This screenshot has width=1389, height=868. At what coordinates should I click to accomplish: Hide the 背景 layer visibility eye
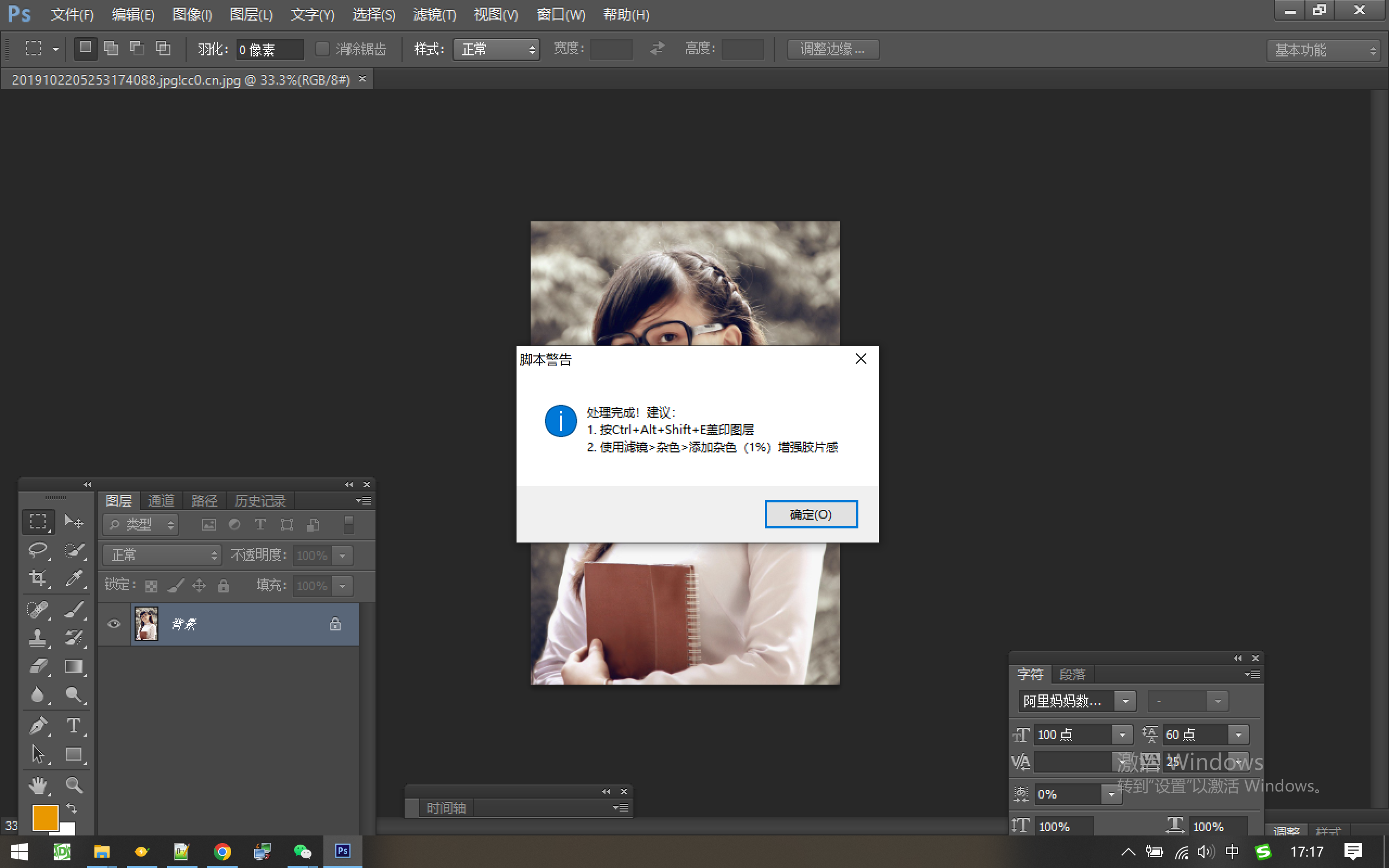(113, 624)
